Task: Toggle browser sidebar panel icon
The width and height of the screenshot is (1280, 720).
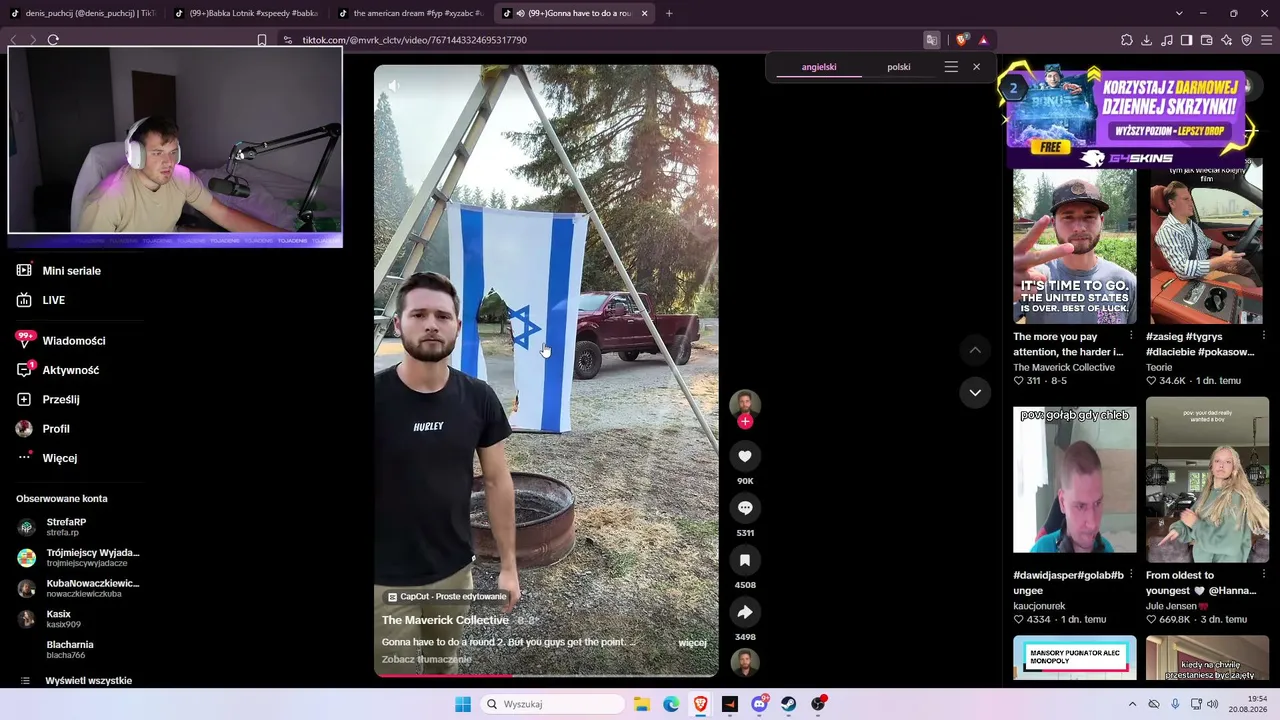Action: click(1187, 40)
